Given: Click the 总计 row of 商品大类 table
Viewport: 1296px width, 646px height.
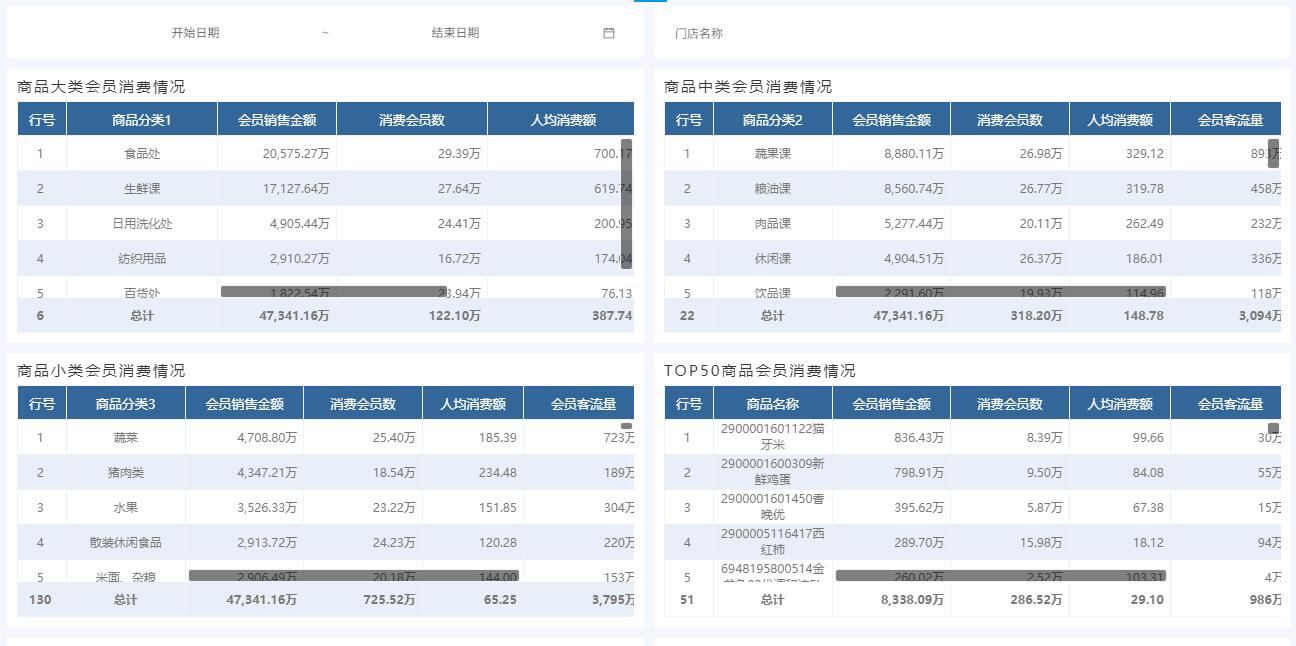Looking at the screenshot, I should pyautogui.click(x=140, y=314).
